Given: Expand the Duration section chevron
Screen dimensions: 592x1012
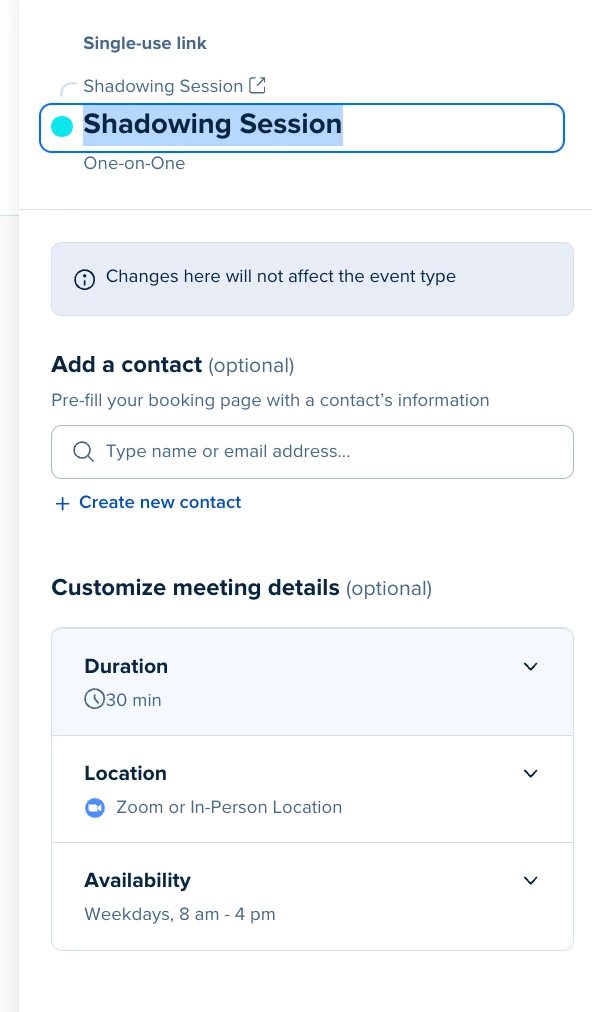Looking at the screenshot, I should pos(531,667).
